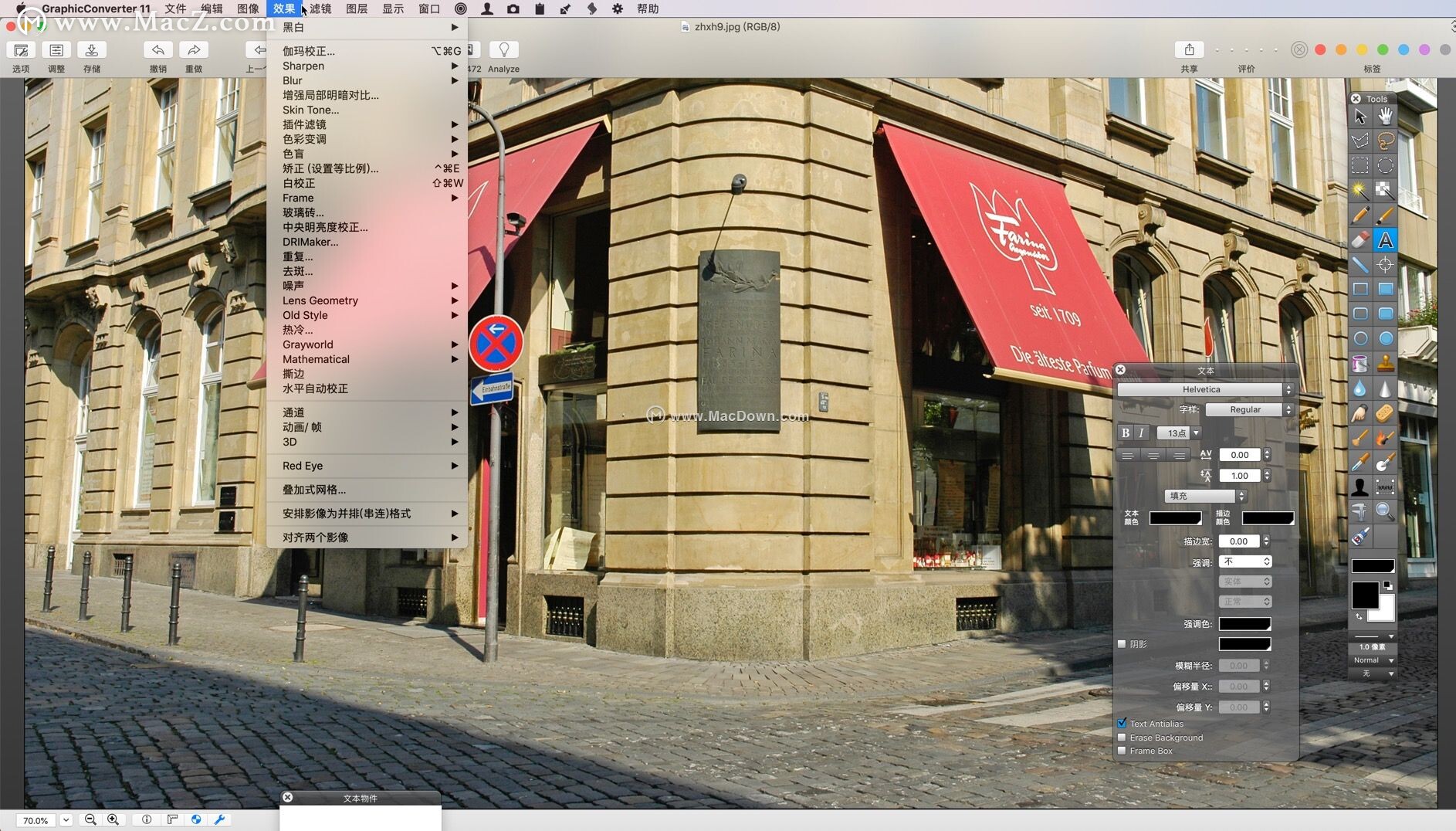Enable Frame Box checkbox
1456x831 pixels.
[1122, 751]
